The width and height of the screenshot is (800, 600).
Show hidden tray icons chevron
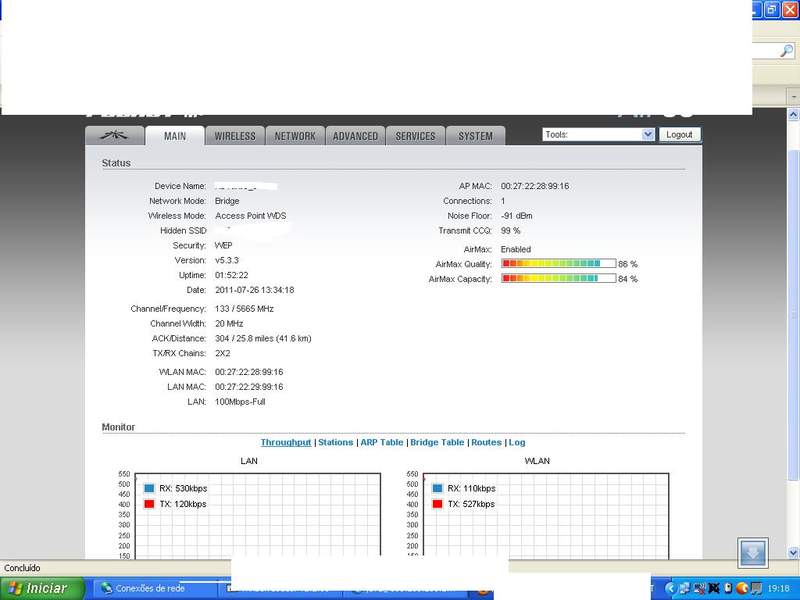pyautogui.click(x=671, y=588)
